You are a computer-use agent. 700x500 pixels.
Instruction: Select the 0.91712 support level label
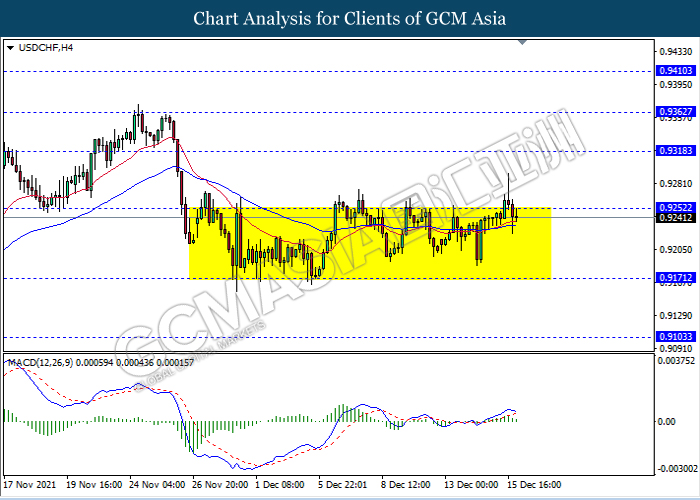676,278
